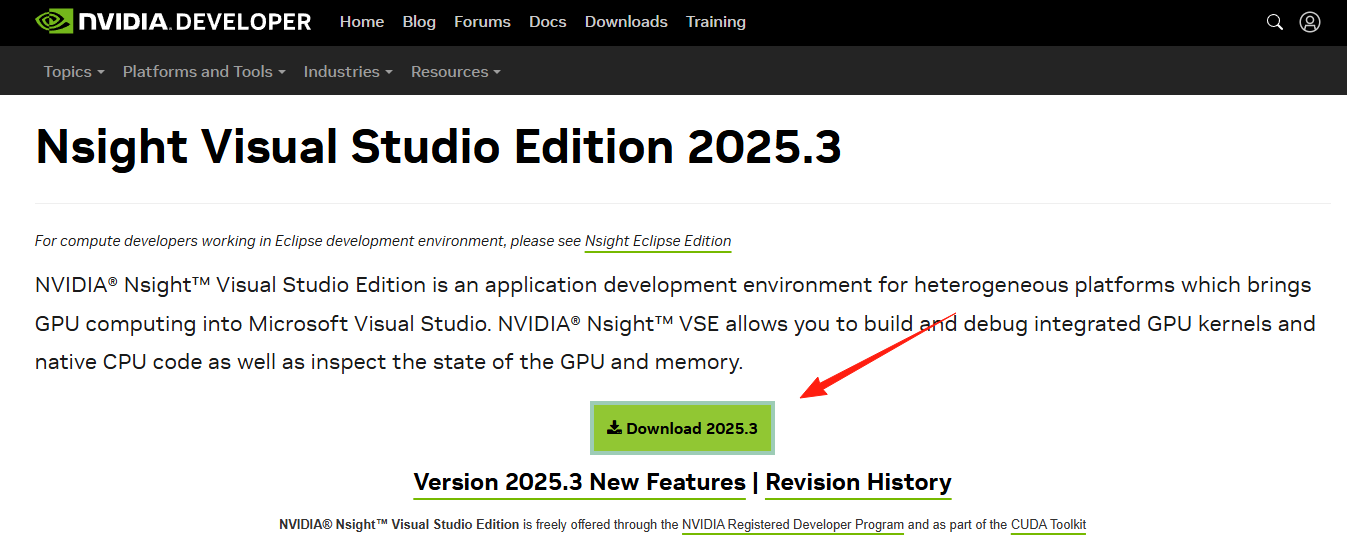Screen dimensions: 1347x547
Task: Open the search magnifier icon
Action: [x=1274, y=22]
